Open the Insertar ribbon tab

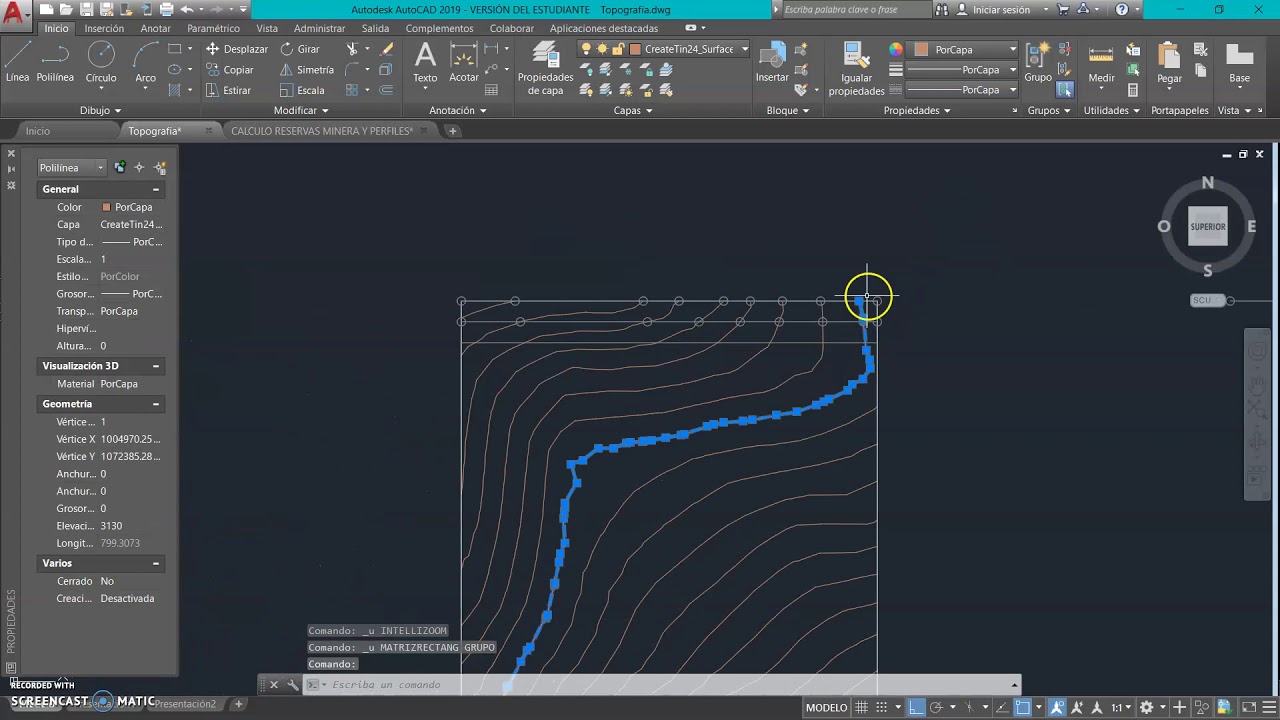click(x=104, y=29)
